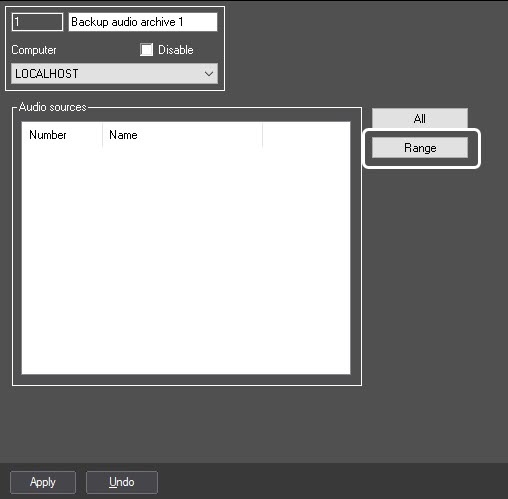Click the All audio sources button

pyautogui.click(x=420, y=118)
